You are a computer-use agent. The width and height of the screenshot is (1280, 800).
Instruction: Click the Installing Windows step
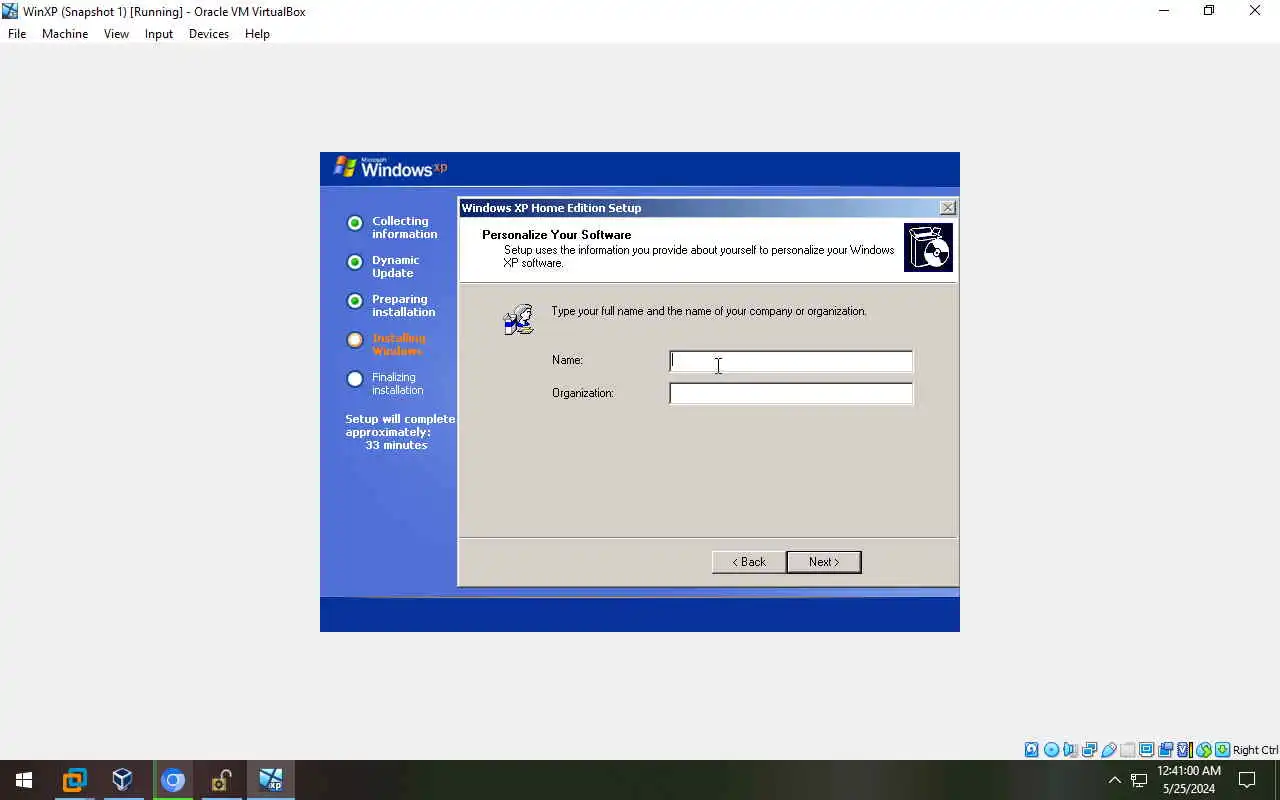tap(386, 345)
